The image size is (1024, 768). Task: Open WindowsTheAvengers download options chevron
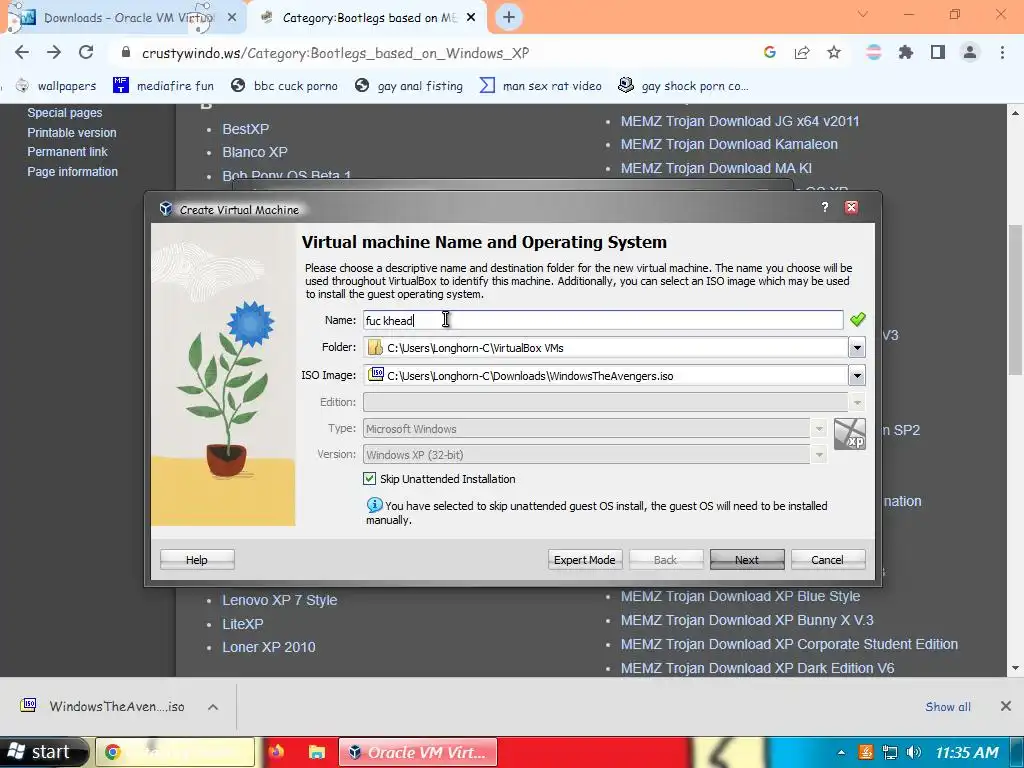(213, 707)
